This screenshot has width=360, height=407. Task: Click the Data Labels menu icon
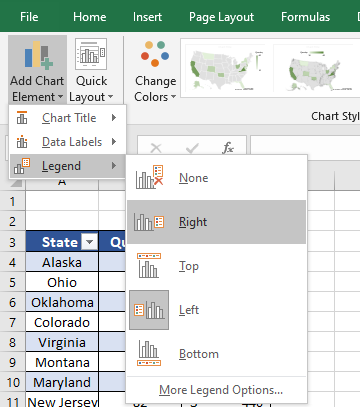22,142
